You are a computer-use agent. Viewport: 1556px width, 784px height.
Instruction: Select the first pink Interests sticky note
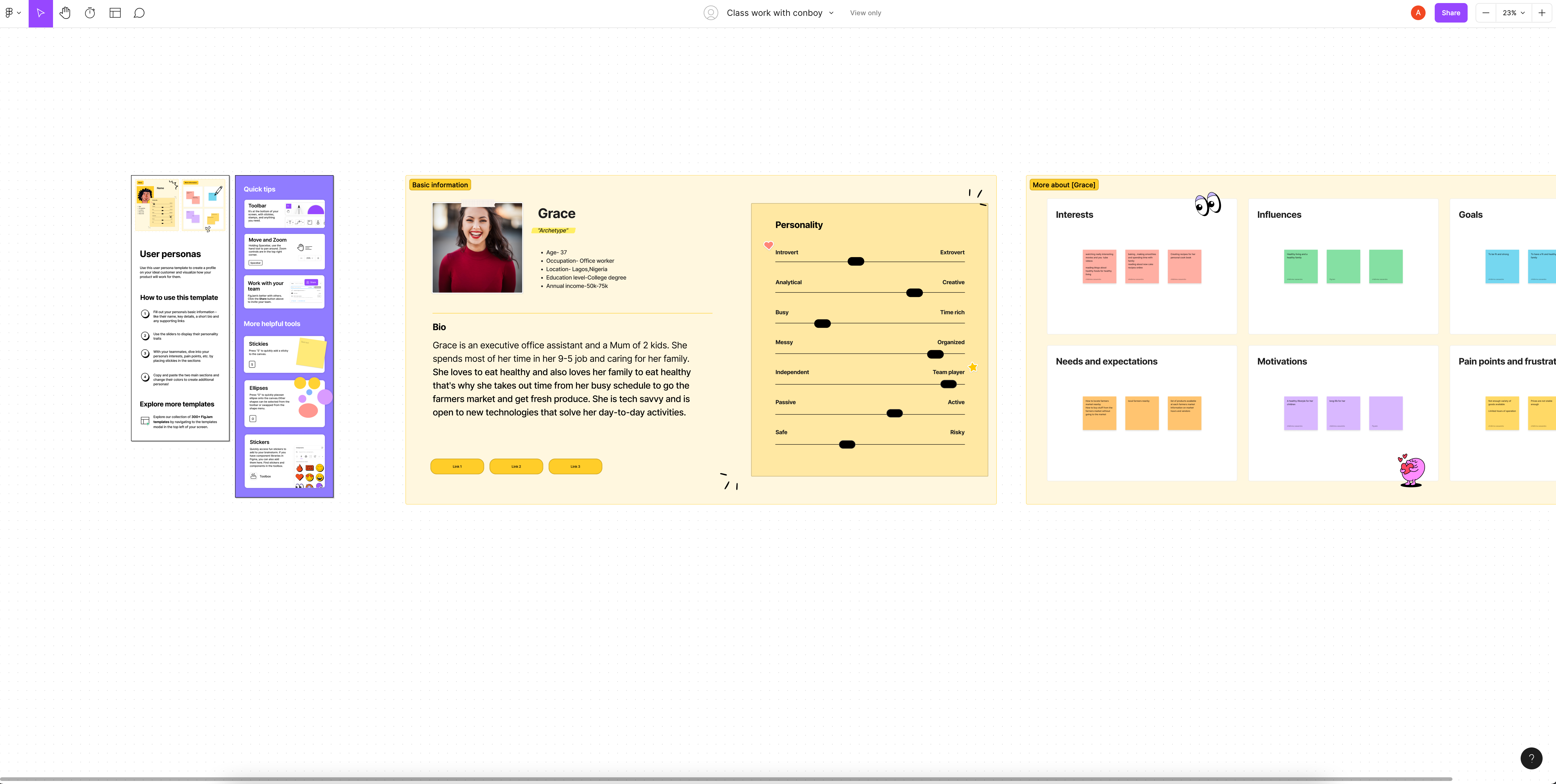[x=1100, y=266]
